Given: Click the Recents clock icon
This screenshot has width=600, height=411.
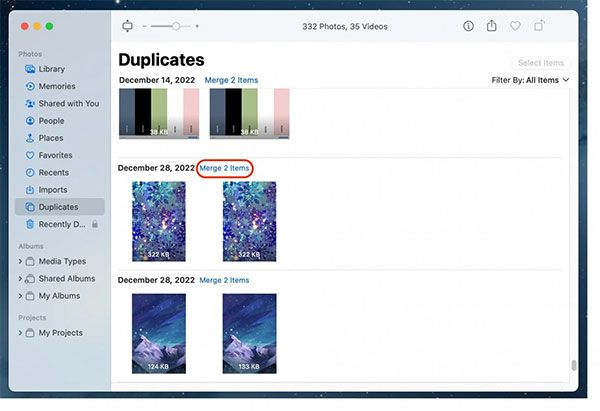Looking at the screenshot, I should pos(30,172).
